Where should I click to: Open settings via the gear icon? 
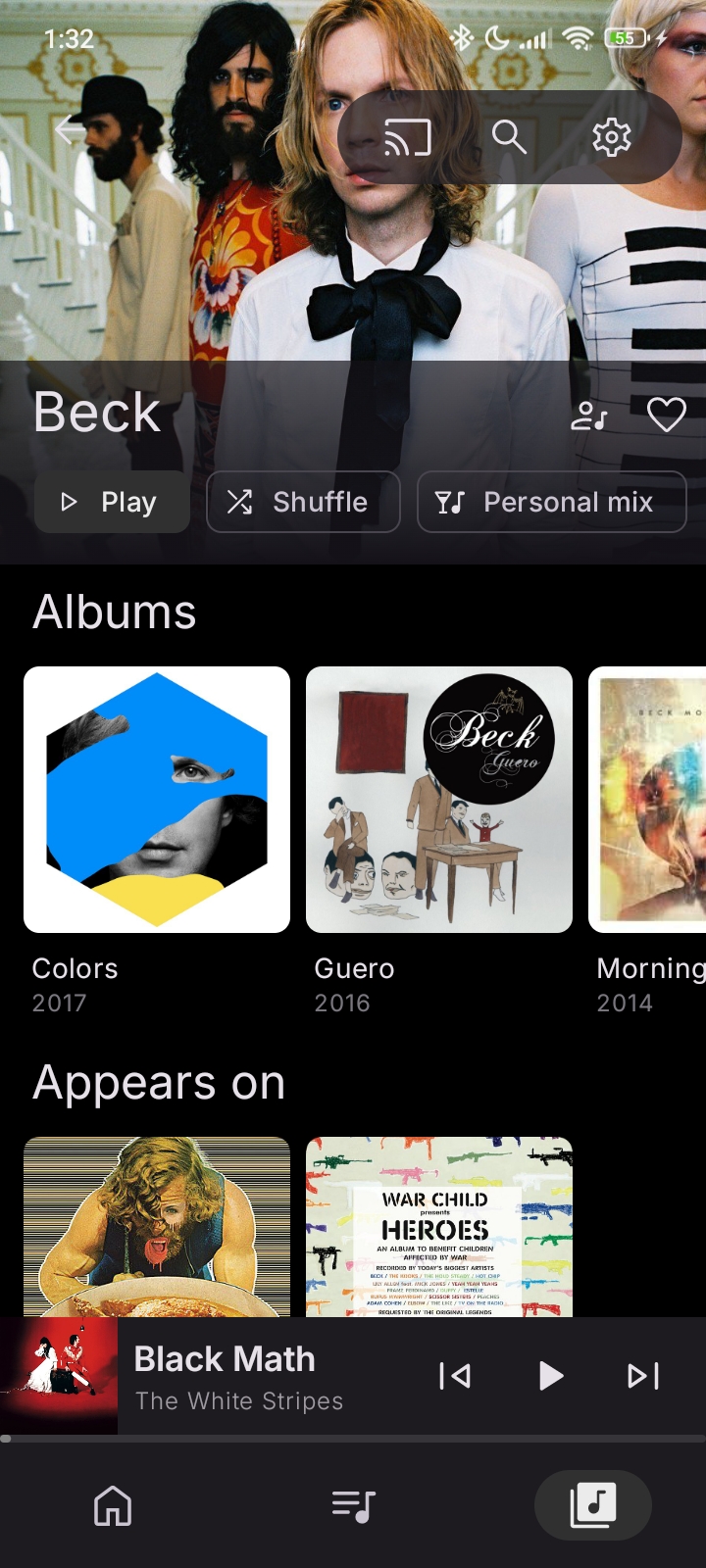coord(611,137)
